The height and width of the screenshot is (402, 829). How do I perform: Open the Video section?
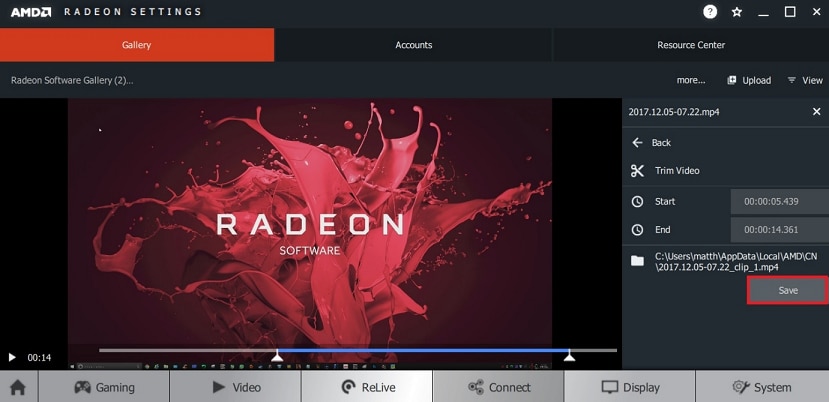coord(236,387)
